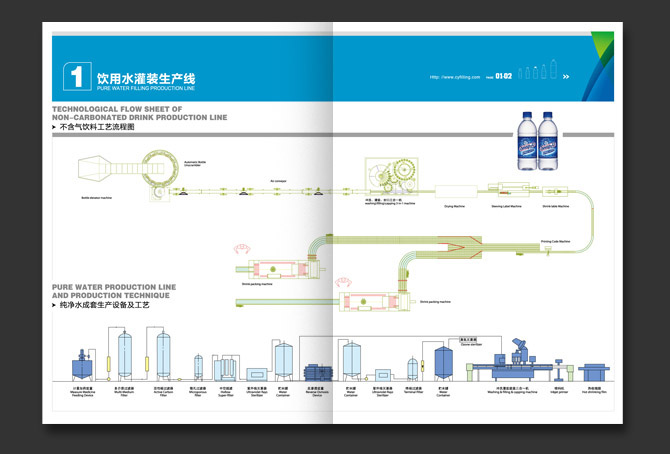
Task: Select the small Terminal Filter vessel
Action: [412, 369]
